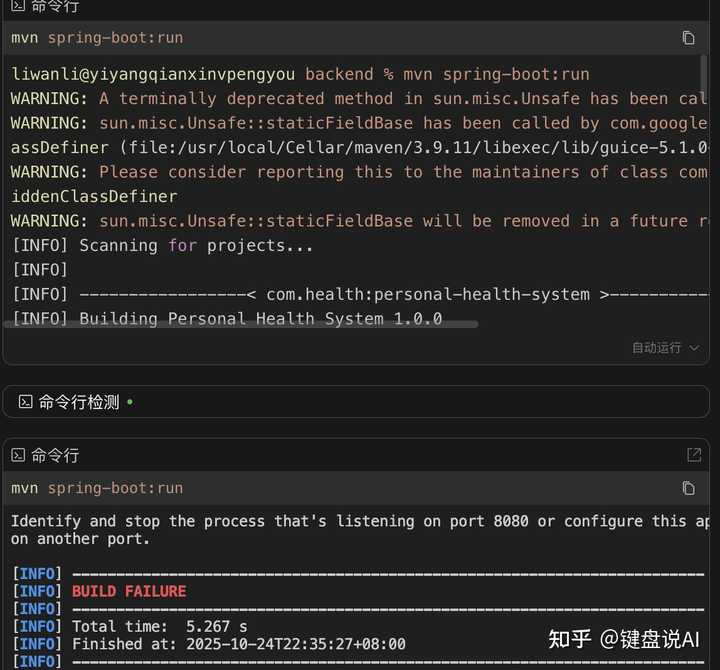Click the red BUILD FAILURE text
Screen dimensions: 720x670
click(x=129, y=591)
